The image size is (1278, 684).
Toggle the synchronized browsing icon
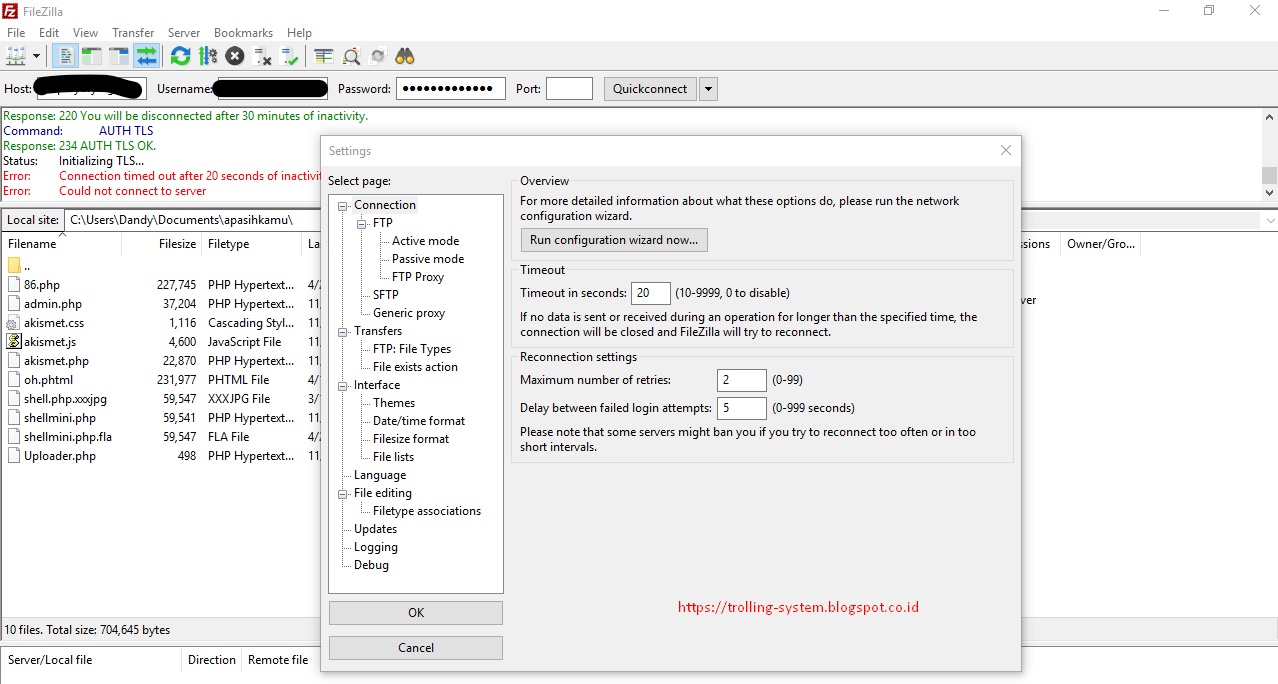click(378, 56)
